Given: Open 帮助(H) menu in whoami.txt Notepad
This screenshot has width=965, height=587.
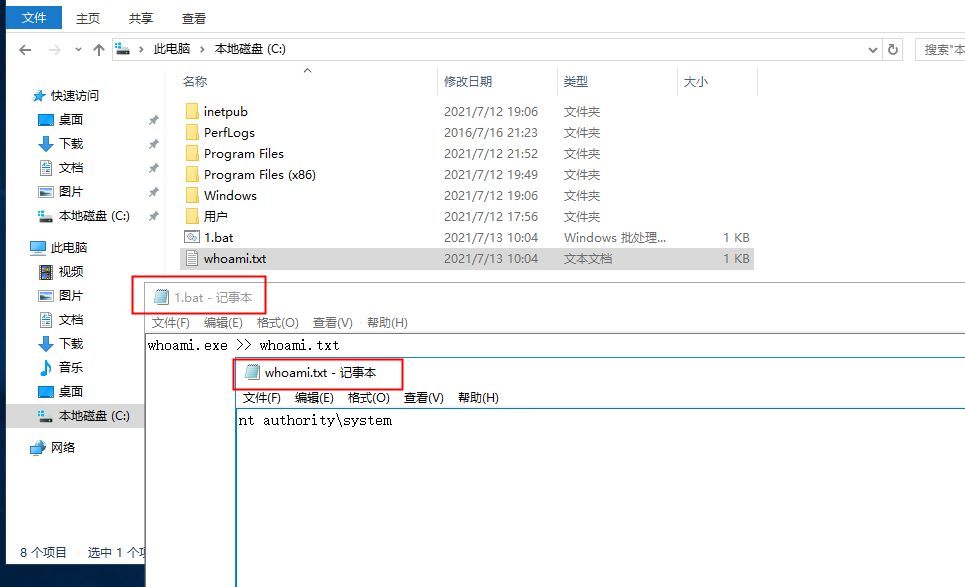Looking at the screenshot, I should [478, 397].
